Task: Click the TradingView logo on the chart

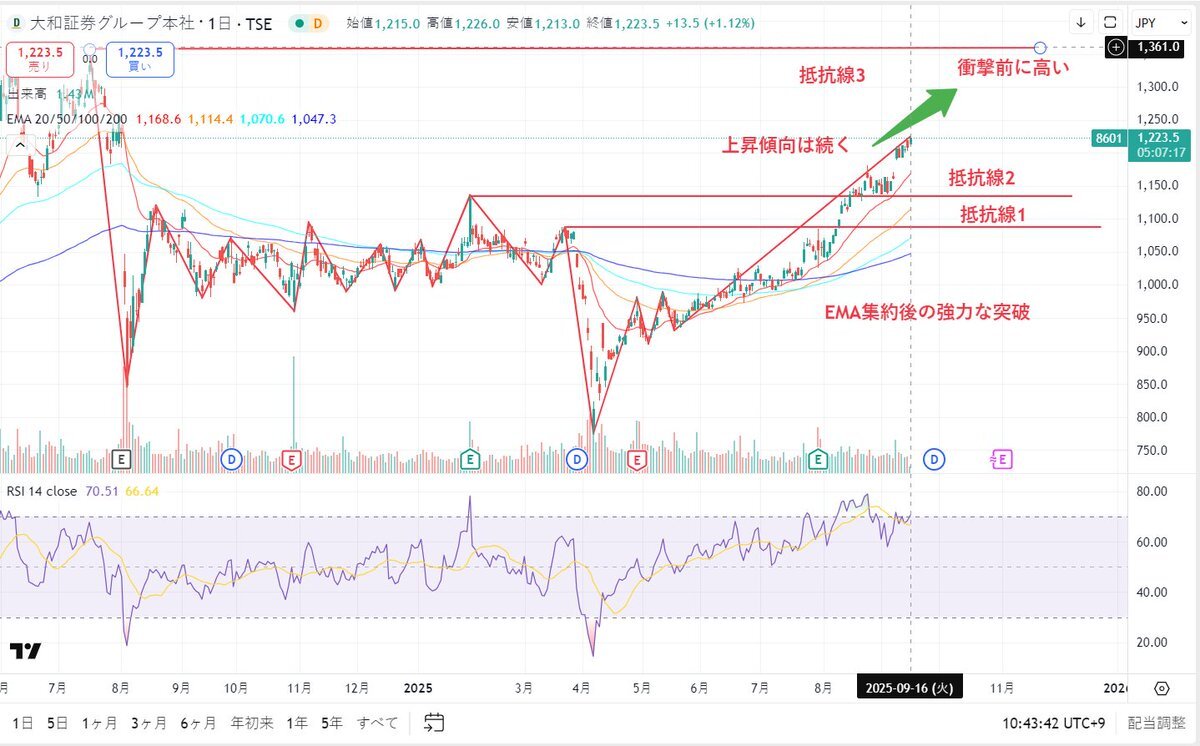Action: pyautogui.click(x=26, y=651)
